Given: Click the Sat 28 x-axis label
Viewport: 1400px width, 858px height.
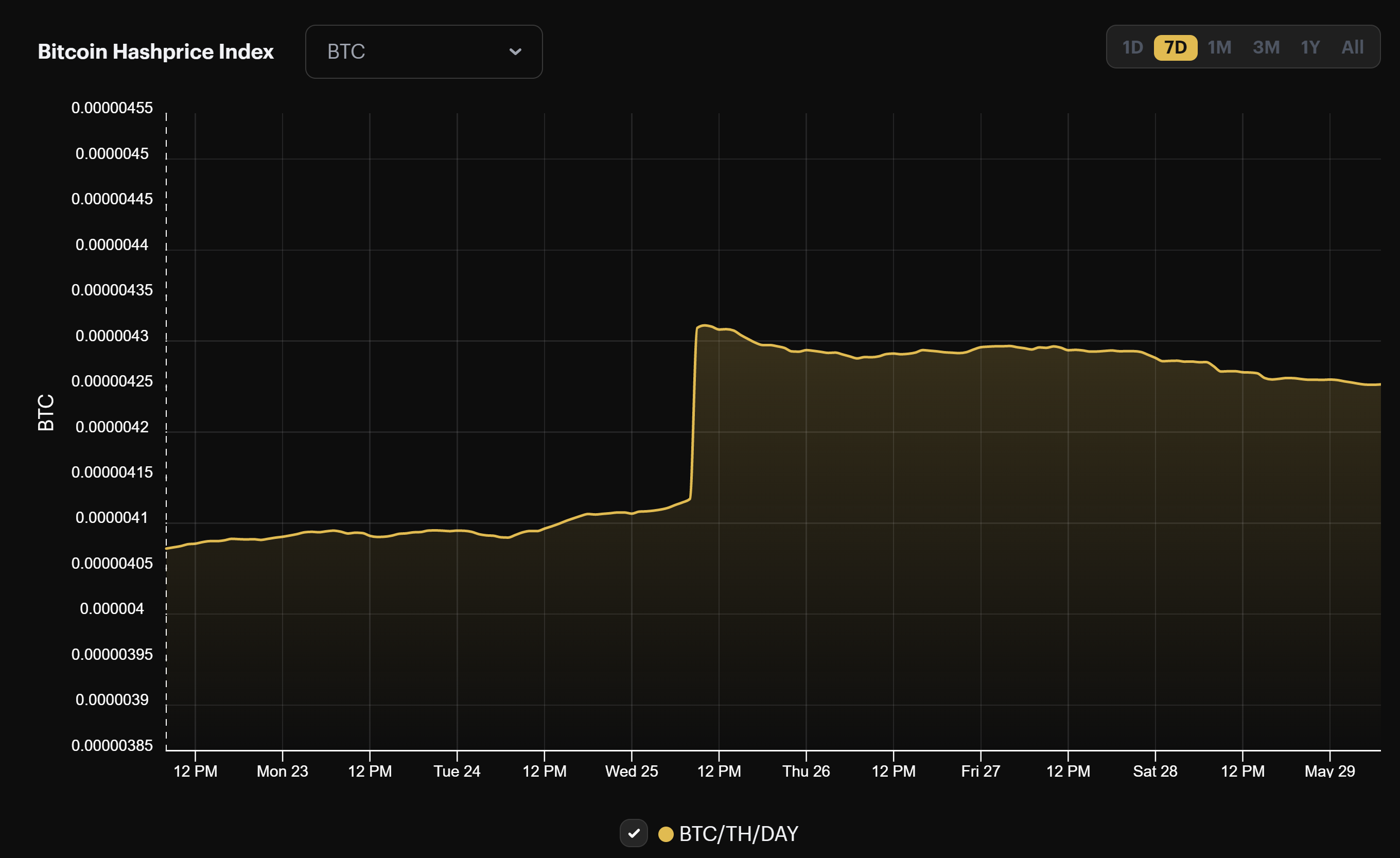Looking at the screenshot, I should coord(1155,771).
